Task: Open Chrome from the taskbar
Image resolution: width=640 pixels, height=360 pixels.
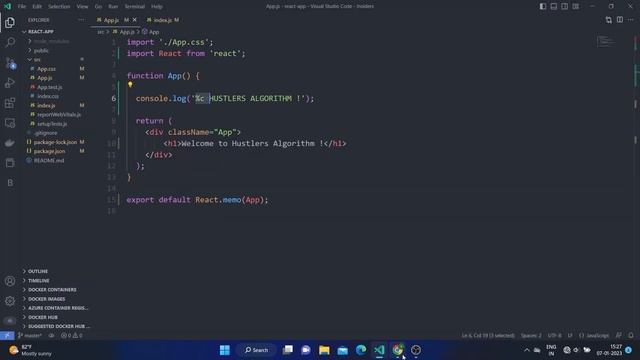Action: (398, 350)
